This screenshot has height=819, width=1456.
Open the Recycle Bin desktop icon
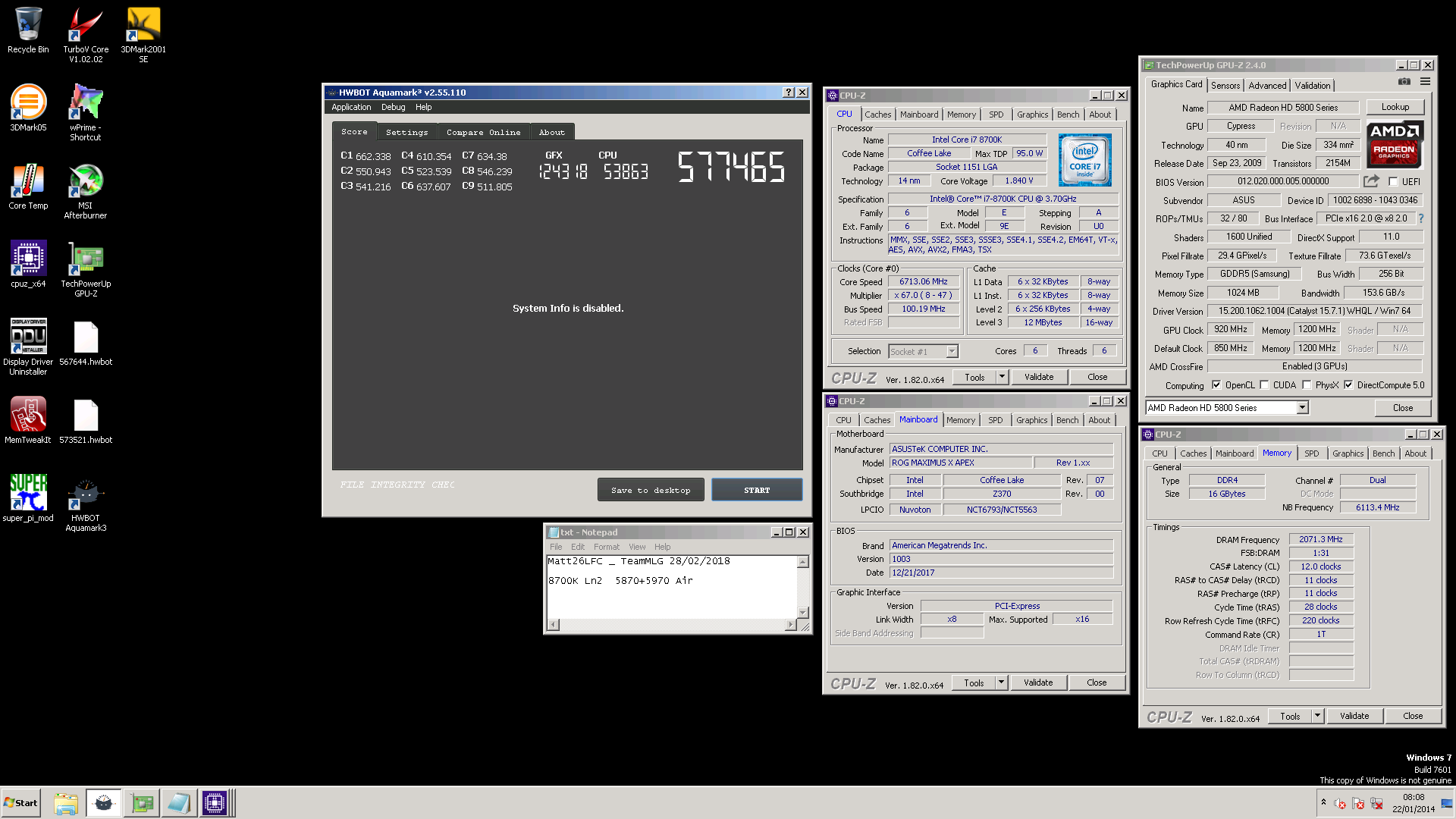pos(28,30)
